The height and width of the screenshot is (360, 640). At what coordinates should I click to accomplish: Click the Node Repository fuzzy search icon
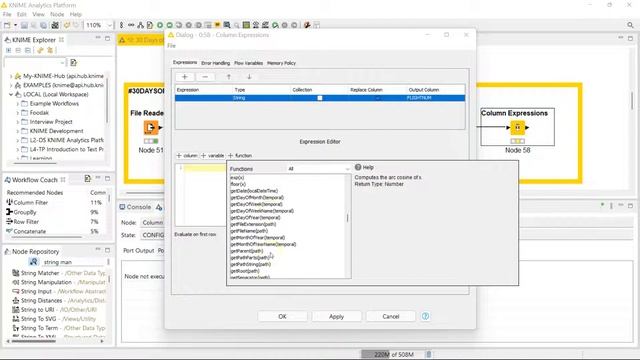33,262
